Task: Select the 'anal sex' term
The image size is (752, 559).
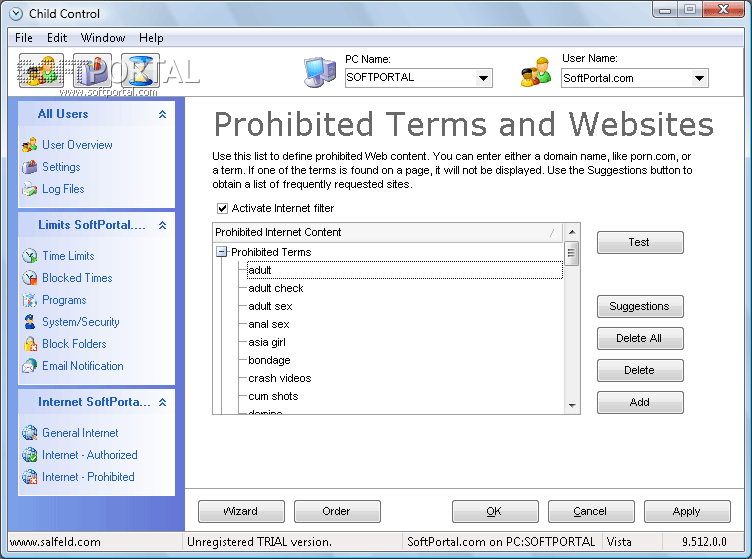Action: pyautogui.click(x=269, y=324)
